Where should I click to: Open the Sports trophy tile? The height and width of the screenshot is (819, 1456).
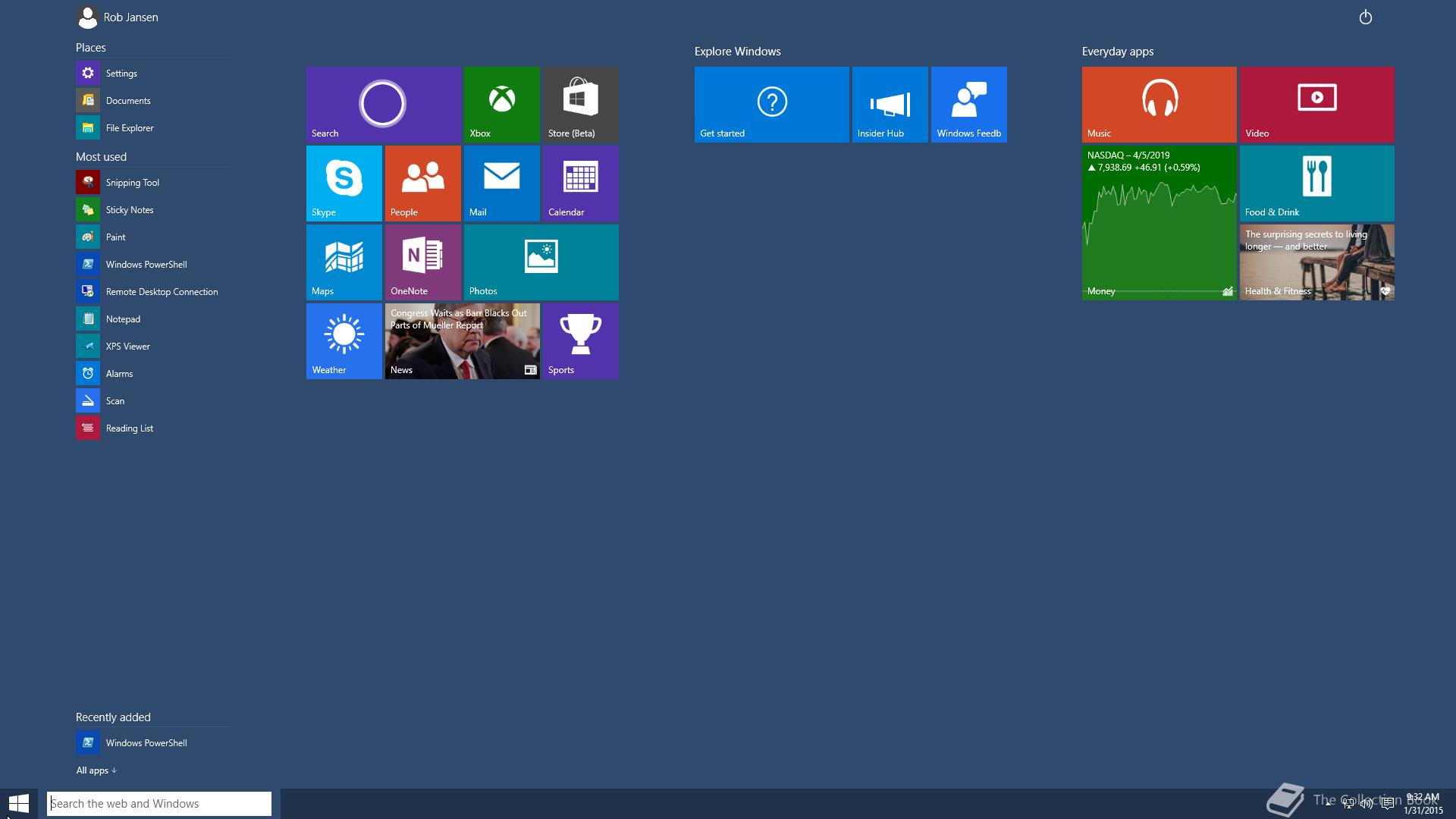pyautogui.click(x=580, y=341)
